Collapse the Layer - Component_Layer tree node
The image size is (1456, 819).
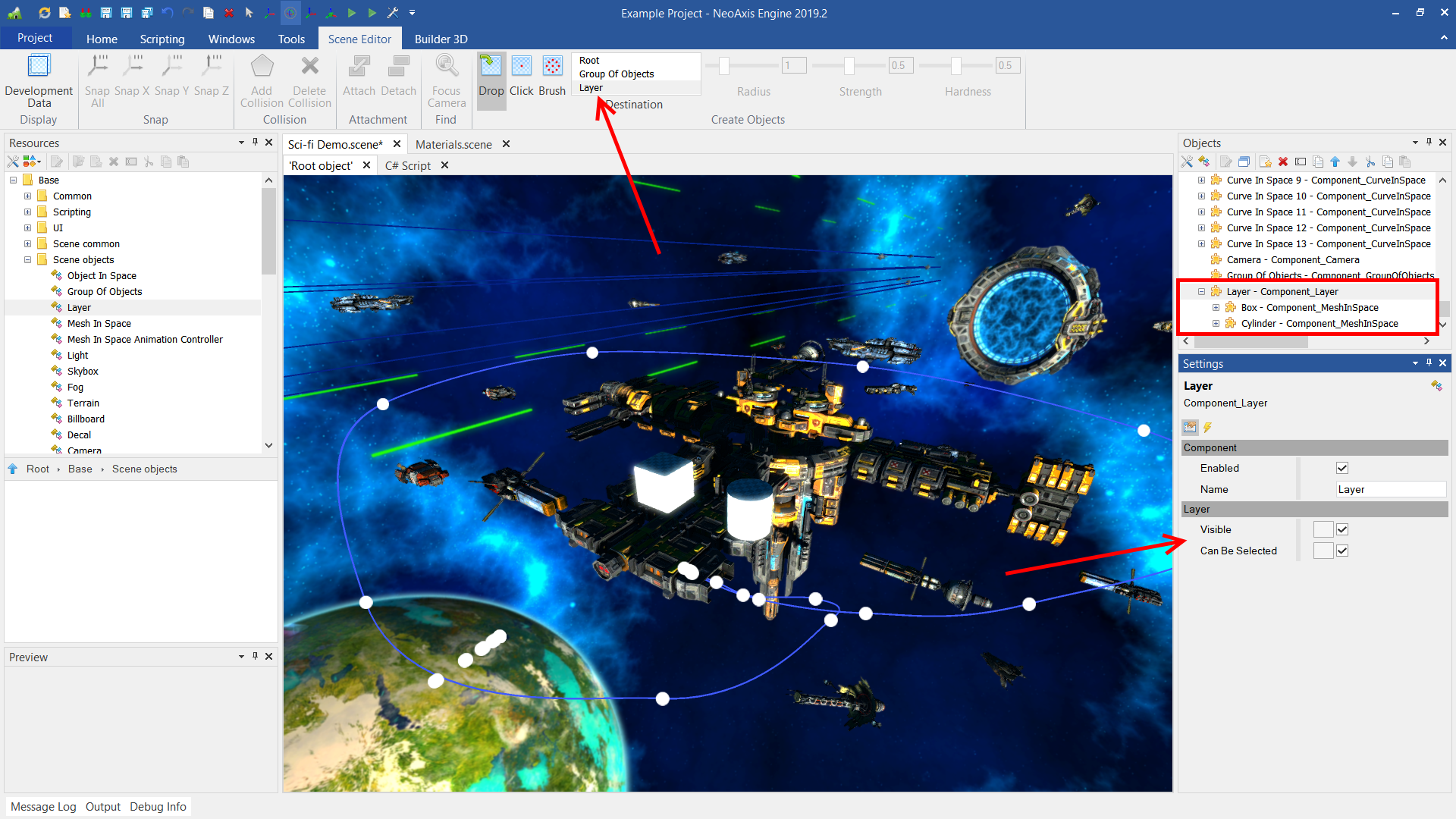pyautogui.click(x=1201, y=291)
